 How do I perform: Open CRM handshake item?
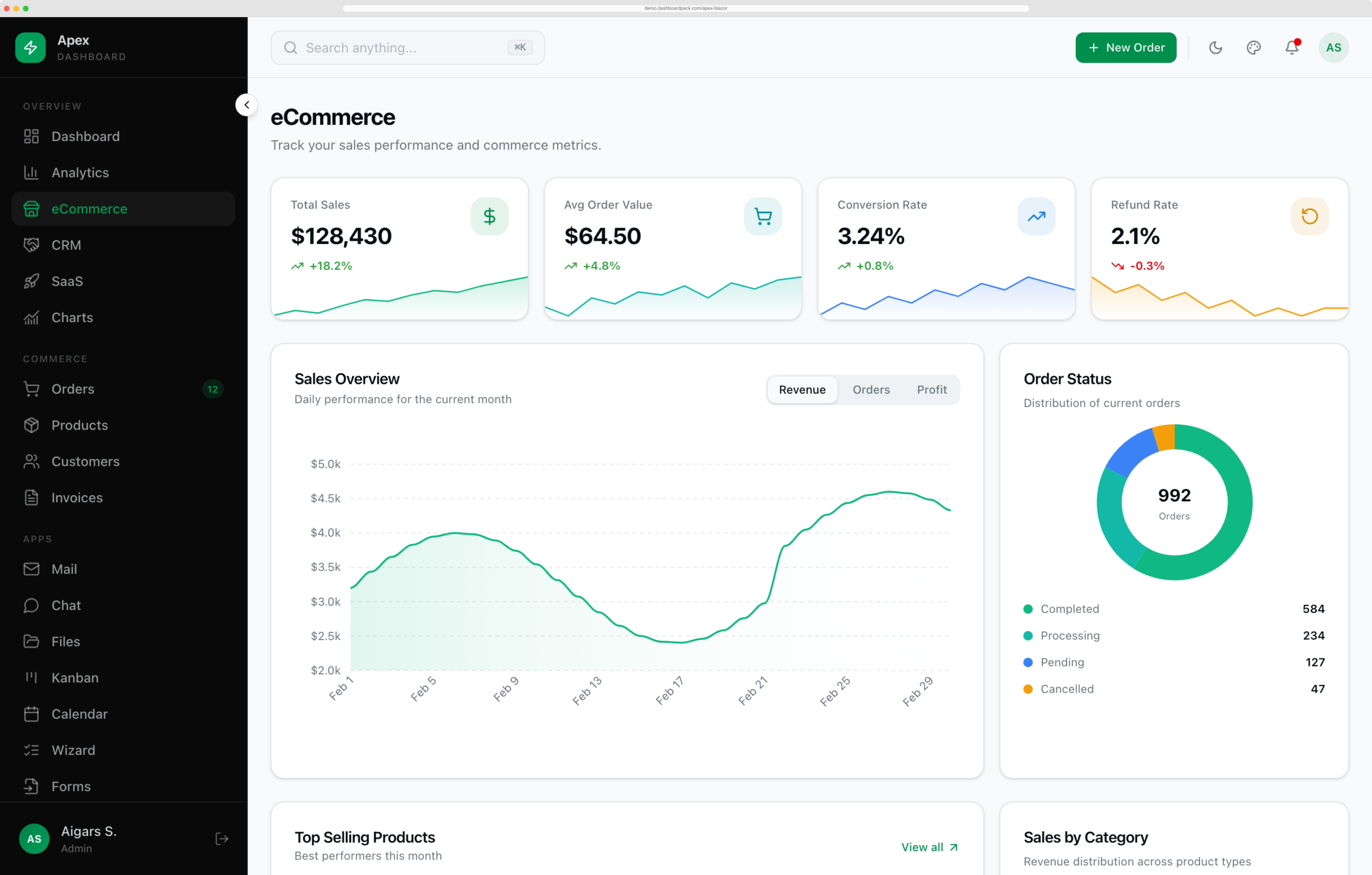(x=123, y=245)
